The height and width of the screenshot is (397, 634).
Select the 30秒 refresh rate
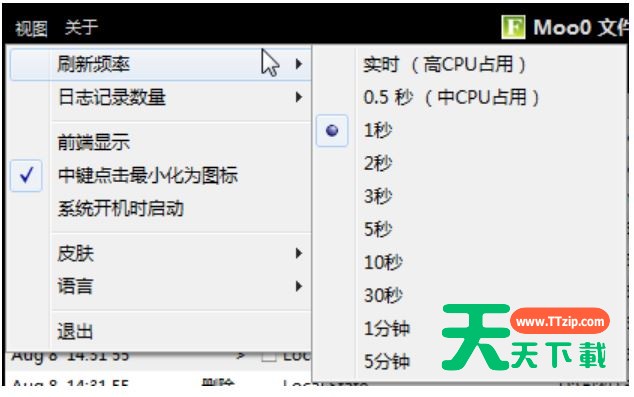tap(470, 296)
